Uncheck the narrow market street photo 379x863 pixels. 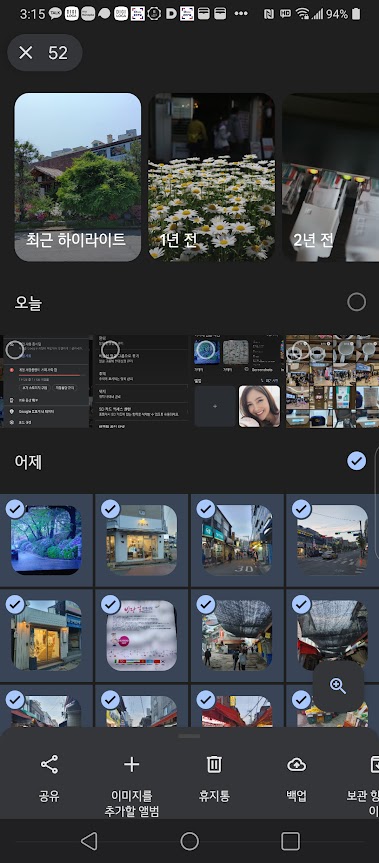click(x=206, y=510)
